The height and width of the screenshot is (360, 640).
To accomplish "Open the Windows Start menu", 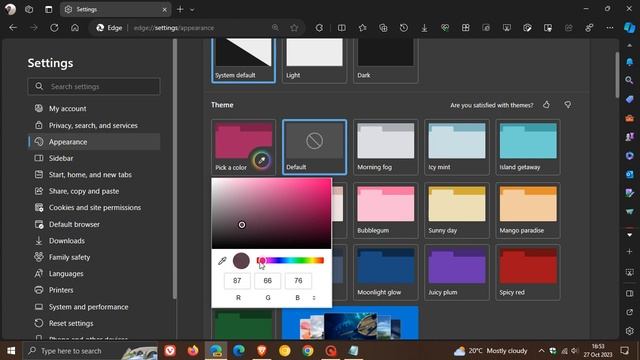I will click(x=11, y=351).
